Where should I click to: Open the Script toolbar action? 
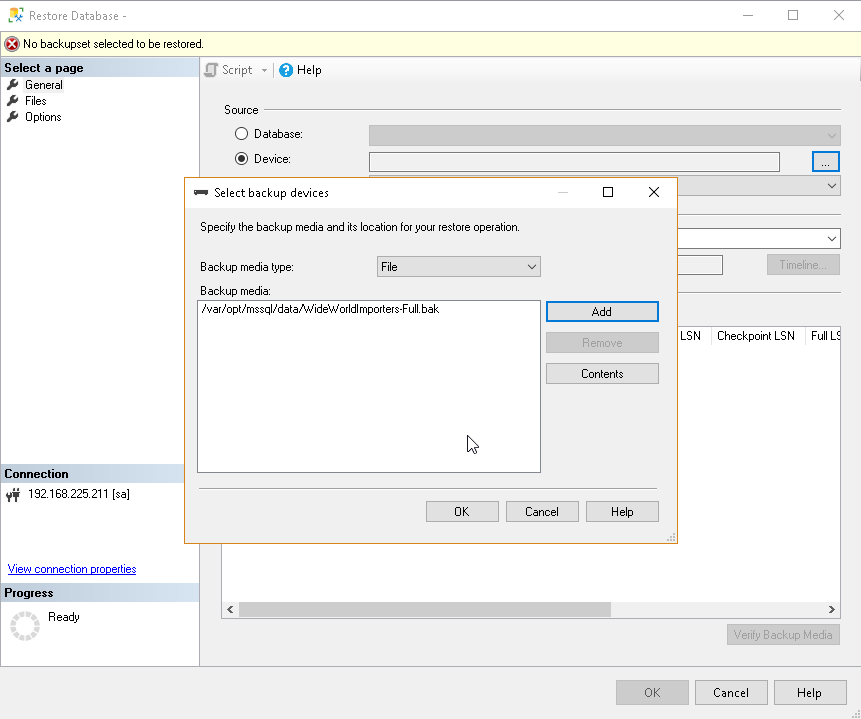(228, 70)
